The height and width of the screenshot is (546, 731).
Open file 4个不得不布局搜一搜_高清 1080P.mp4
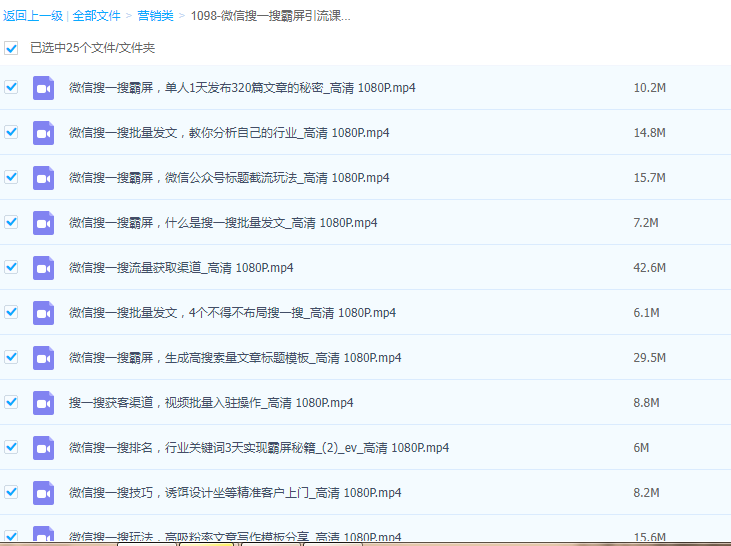click(x=232, y=313)
